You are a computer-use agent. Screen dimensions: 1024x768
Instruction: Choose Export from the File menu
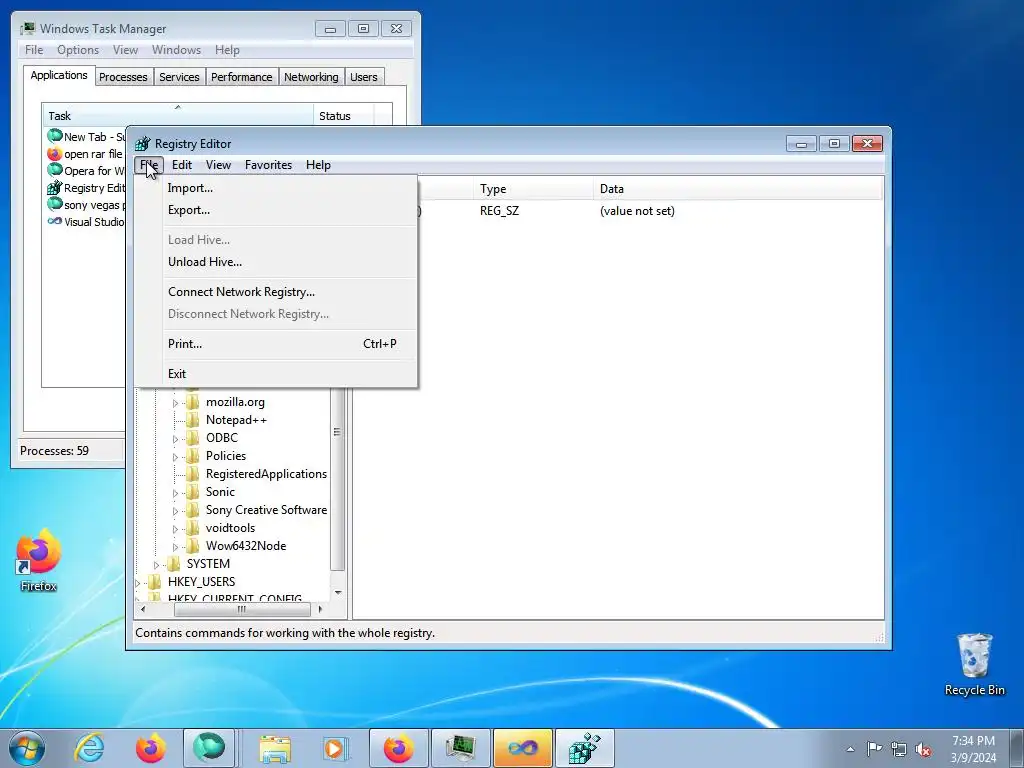coord(189,210)
